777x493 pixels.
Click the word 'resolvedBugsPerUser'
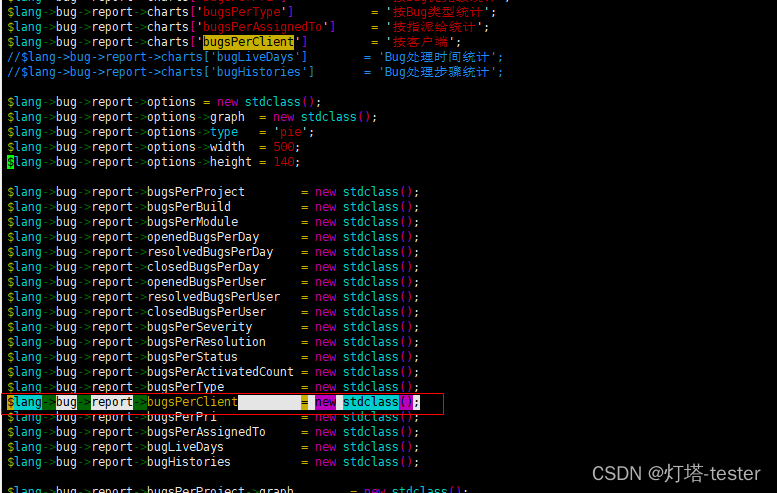(x=214, y=297)
